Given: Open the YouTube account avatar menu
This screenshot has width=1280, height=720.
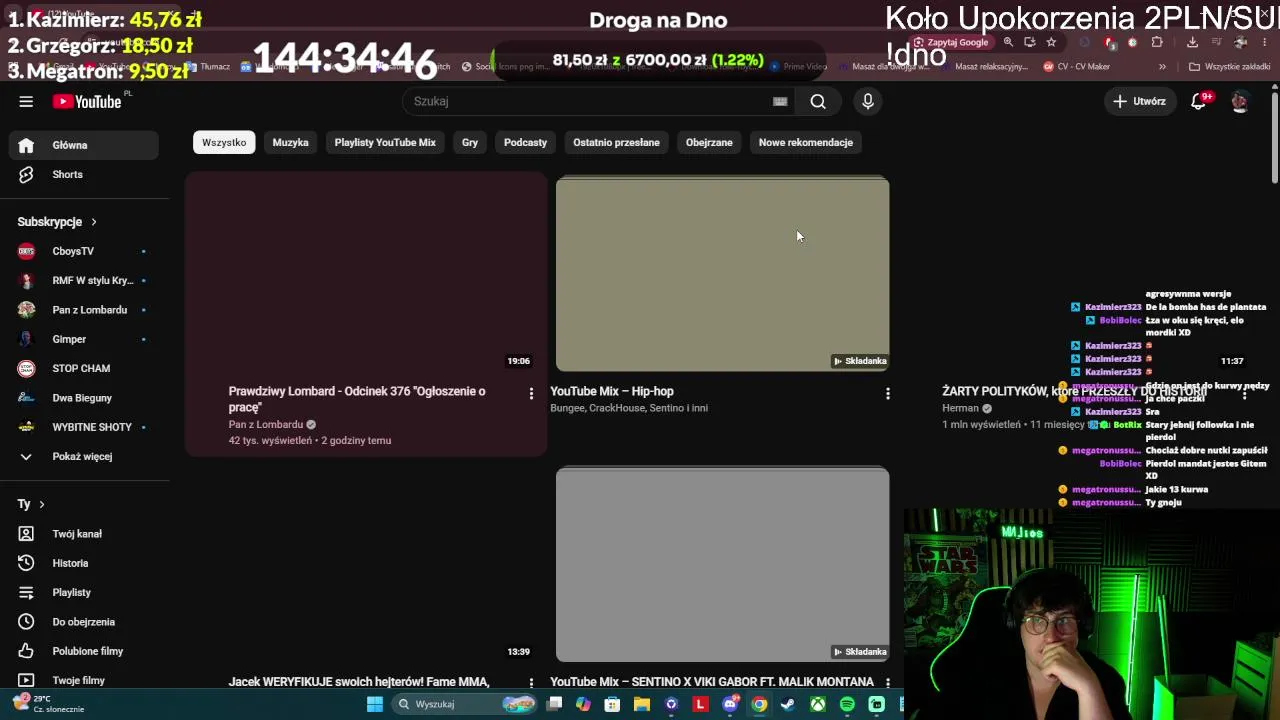Looking at the screenshot, I should (1240, 101).
